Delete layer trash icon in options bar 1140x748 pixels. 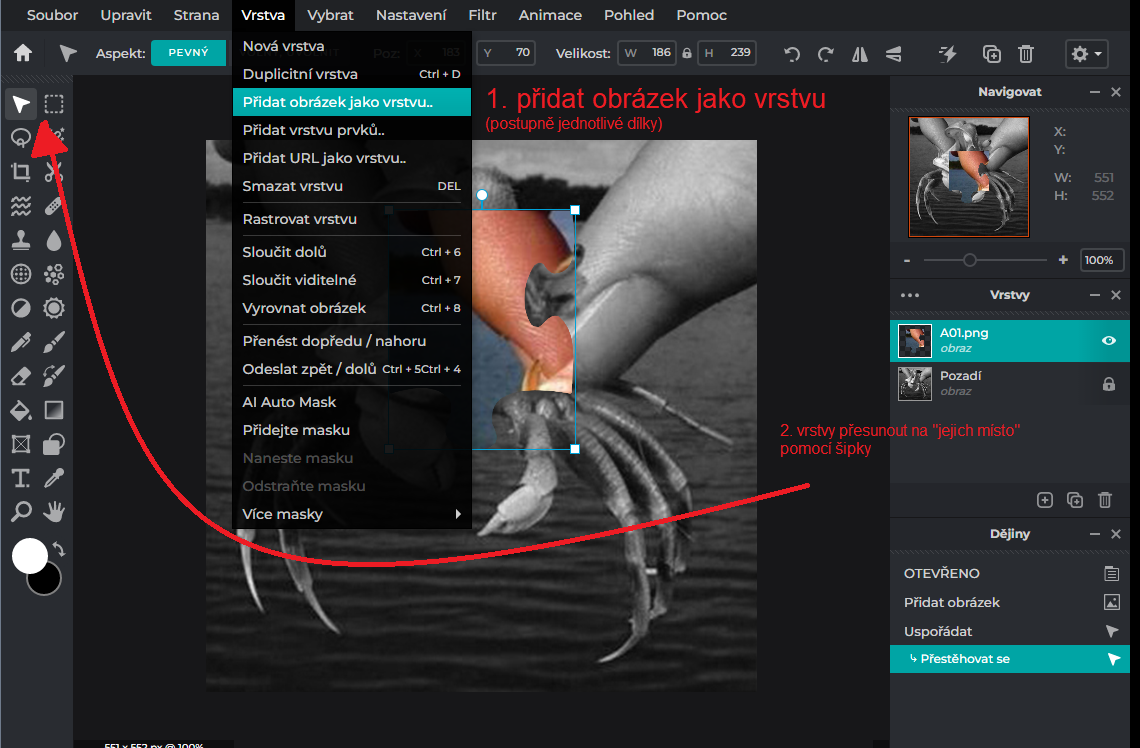tap(1026, 54)
